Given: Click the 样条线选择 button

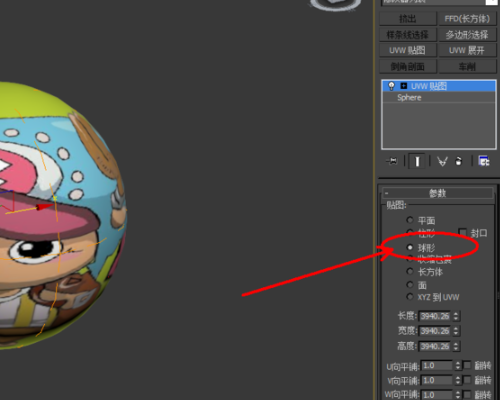Looking at the screenshot, I should [x=408, y=35].
